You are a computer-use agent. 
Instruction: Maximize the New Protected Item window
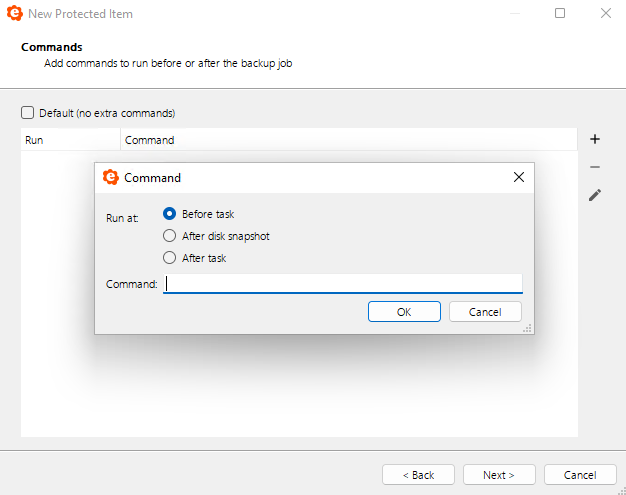(x=560, y=13)
